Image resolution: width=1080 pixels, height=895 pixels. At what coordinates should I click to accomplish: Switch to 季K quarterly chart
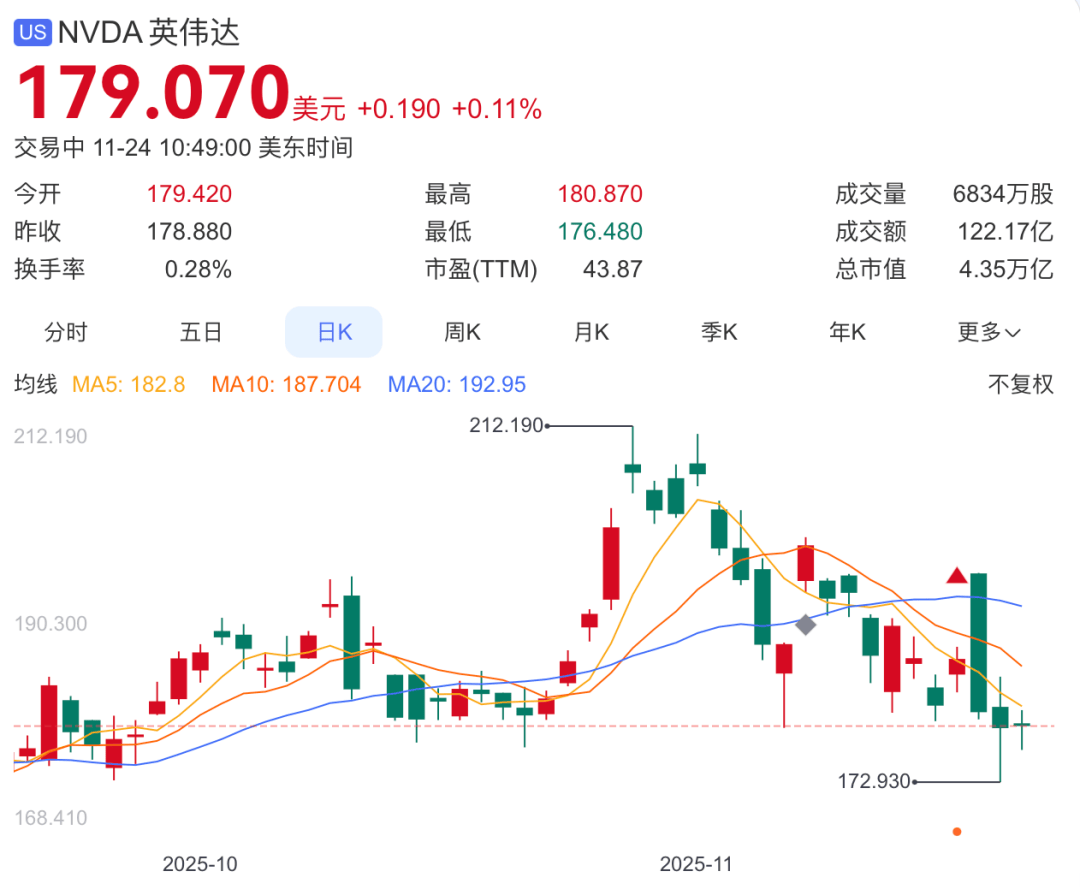(719, 333)
